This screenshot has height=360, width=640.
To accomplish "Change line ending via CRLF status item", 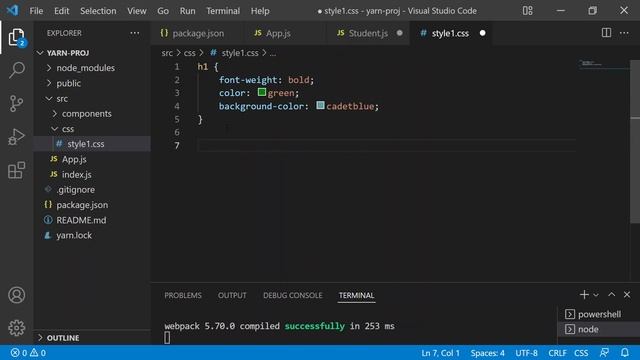I will (x=557, y=353).
